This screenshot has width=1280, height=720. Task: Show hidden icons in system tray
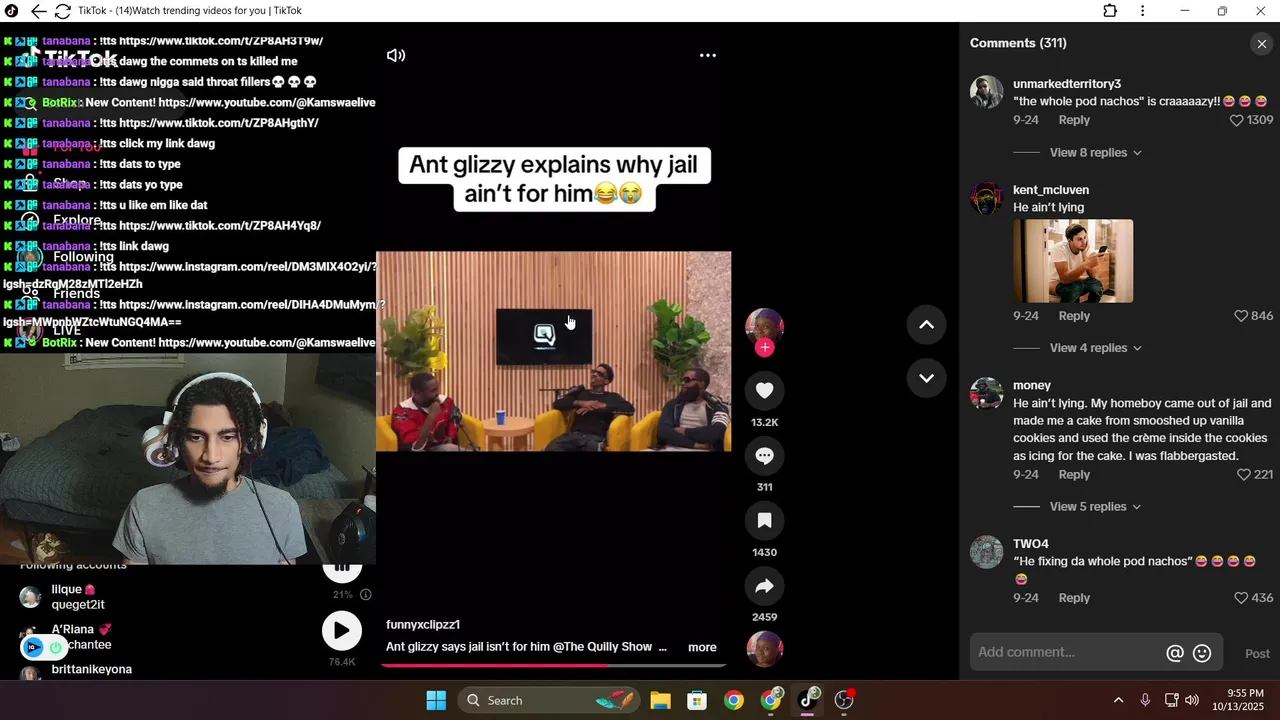1118,700
